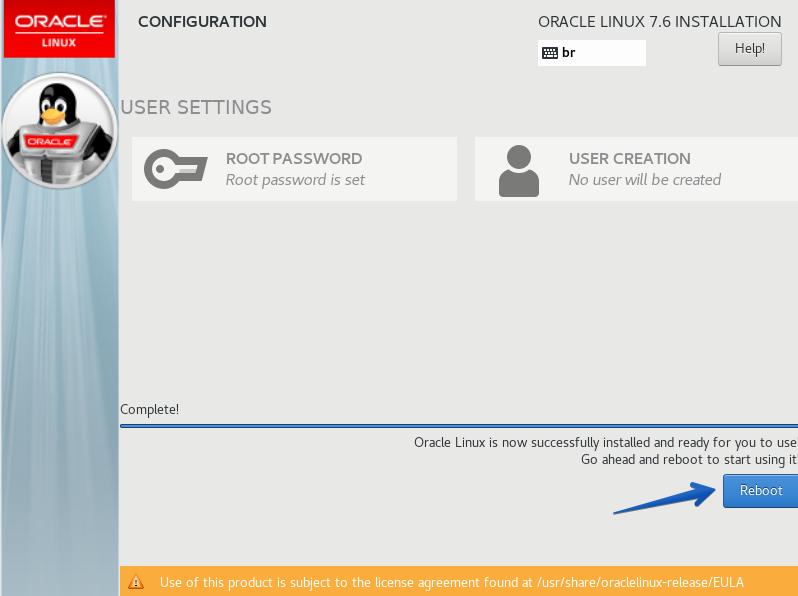Click the 'No user will be created' status
Viewport: 798px width, 596px height.
(644, 180)
